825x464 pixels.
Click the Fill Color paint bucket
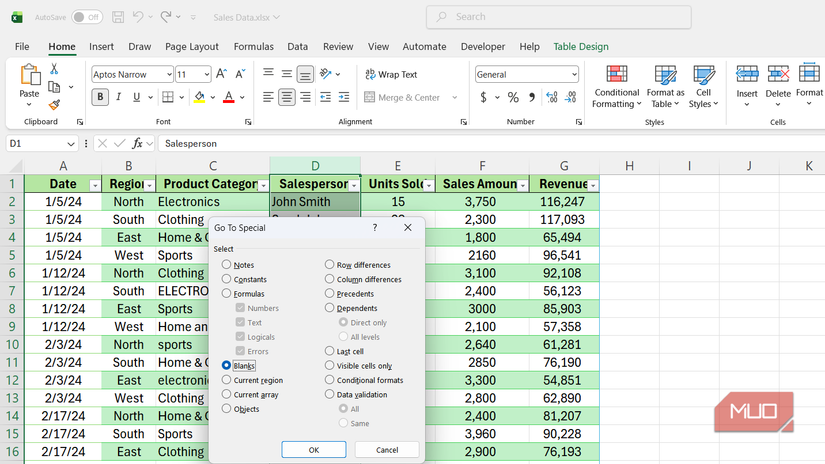(199, 97)
